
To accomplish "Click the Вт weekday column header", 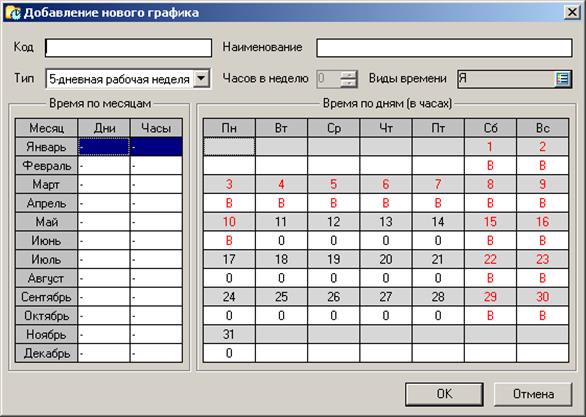I will pos(281,128).
